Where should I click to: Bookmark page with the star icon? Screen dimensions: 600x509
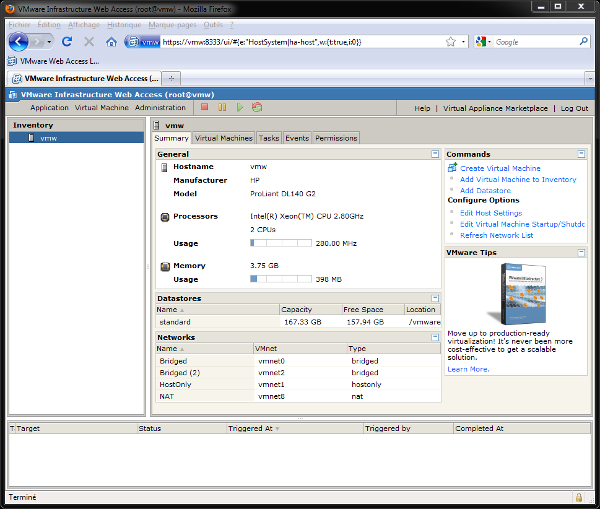tap(451, 42)
